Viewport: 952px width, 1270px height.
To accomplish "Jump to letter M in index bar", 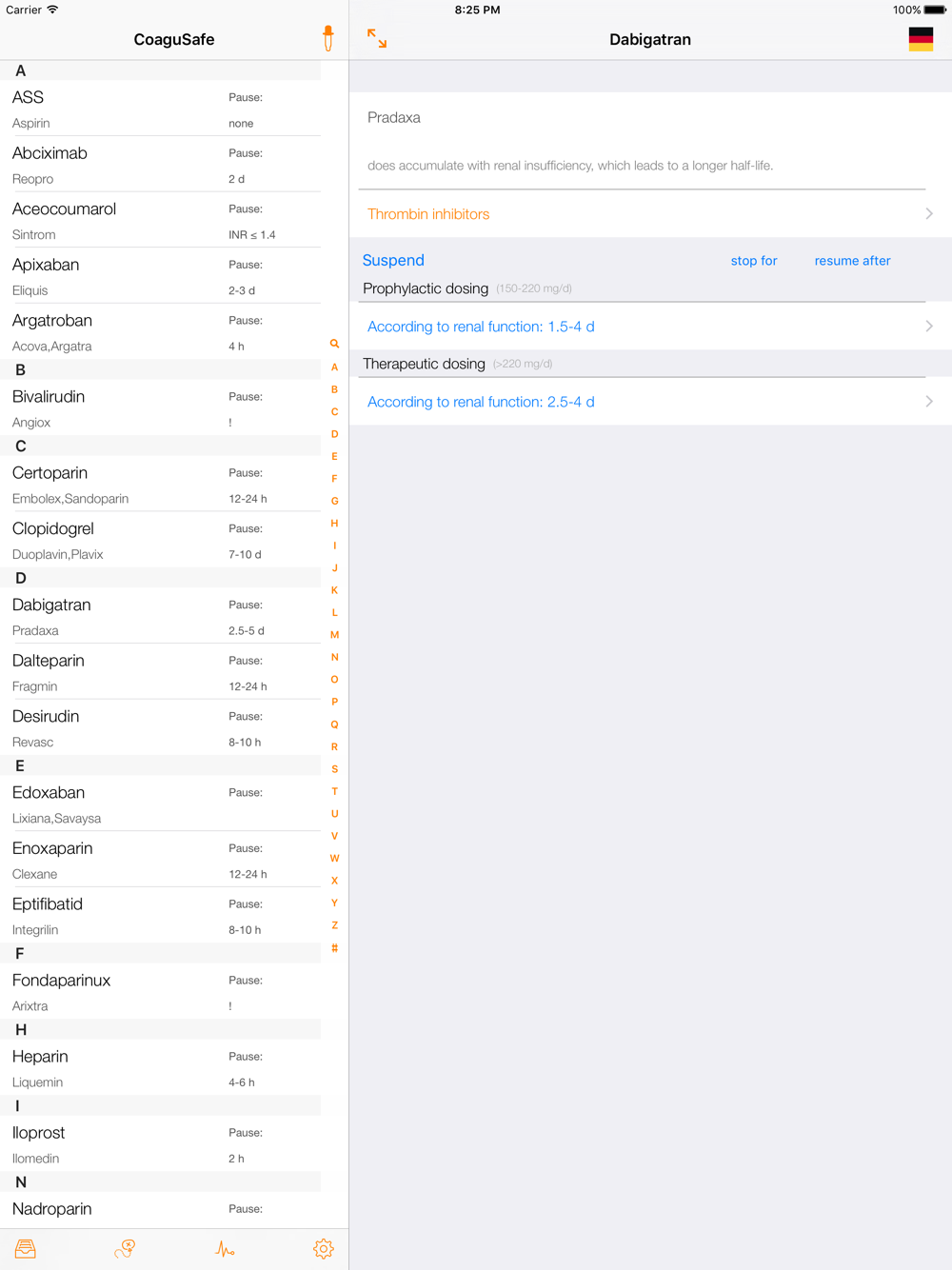I will point(334,635).
